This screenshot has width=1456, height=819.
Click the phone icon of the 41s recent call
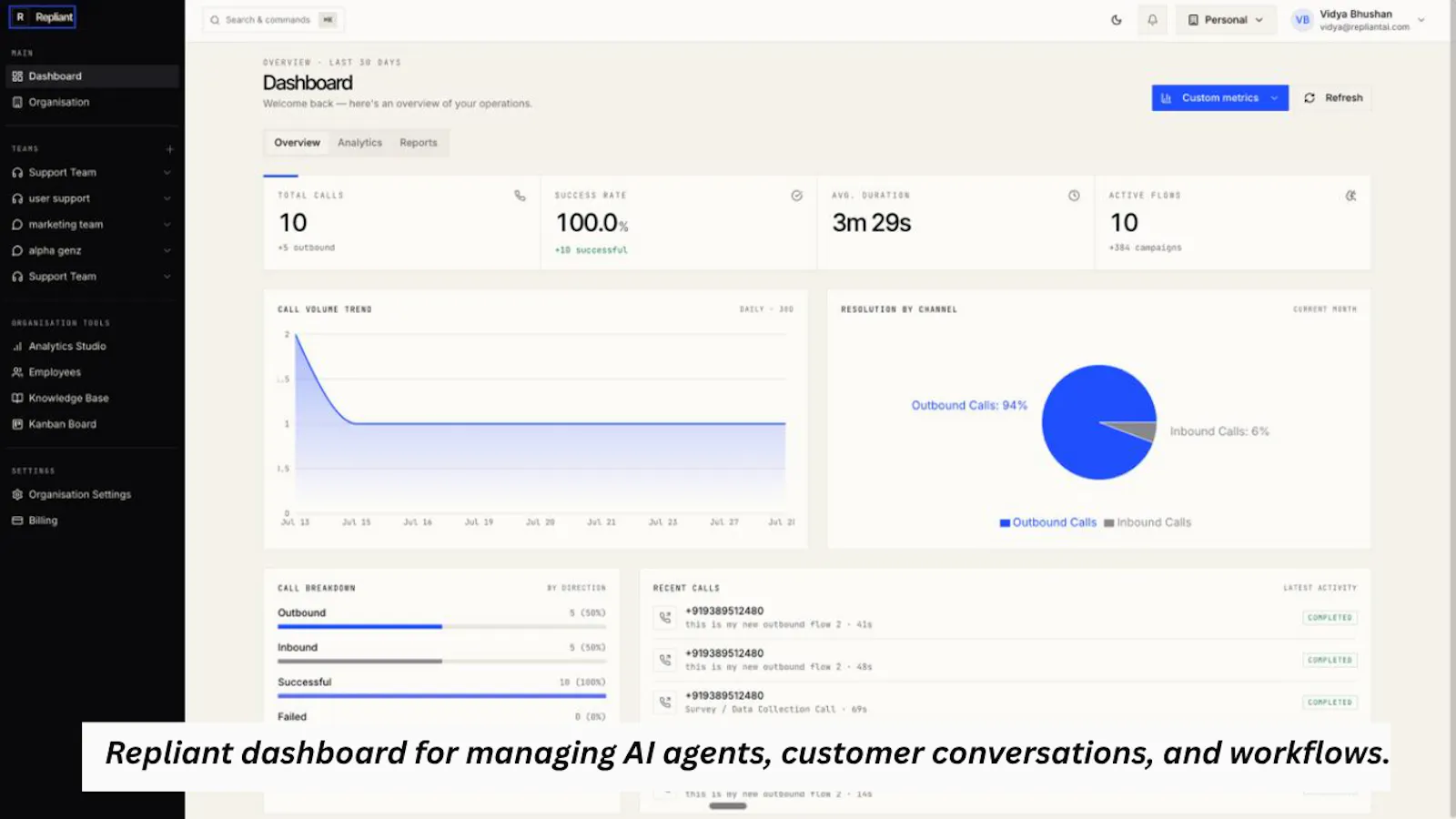tap(665, 618)
